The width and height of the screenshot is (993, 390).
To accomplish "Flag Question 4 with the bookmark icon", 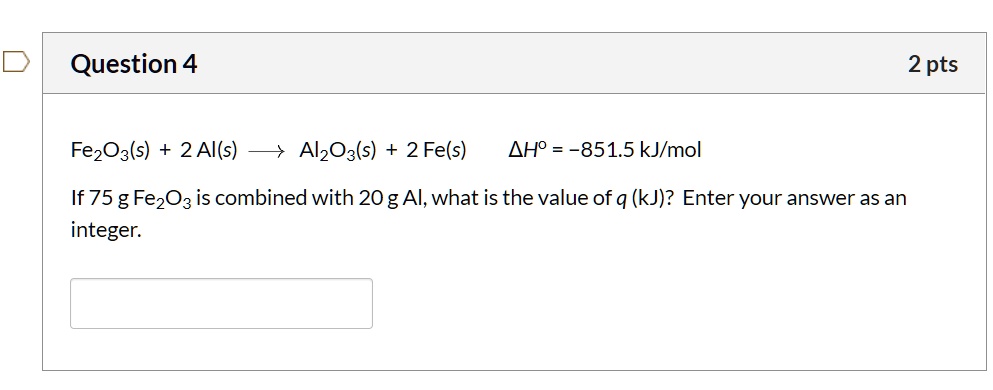I will 15,62.
